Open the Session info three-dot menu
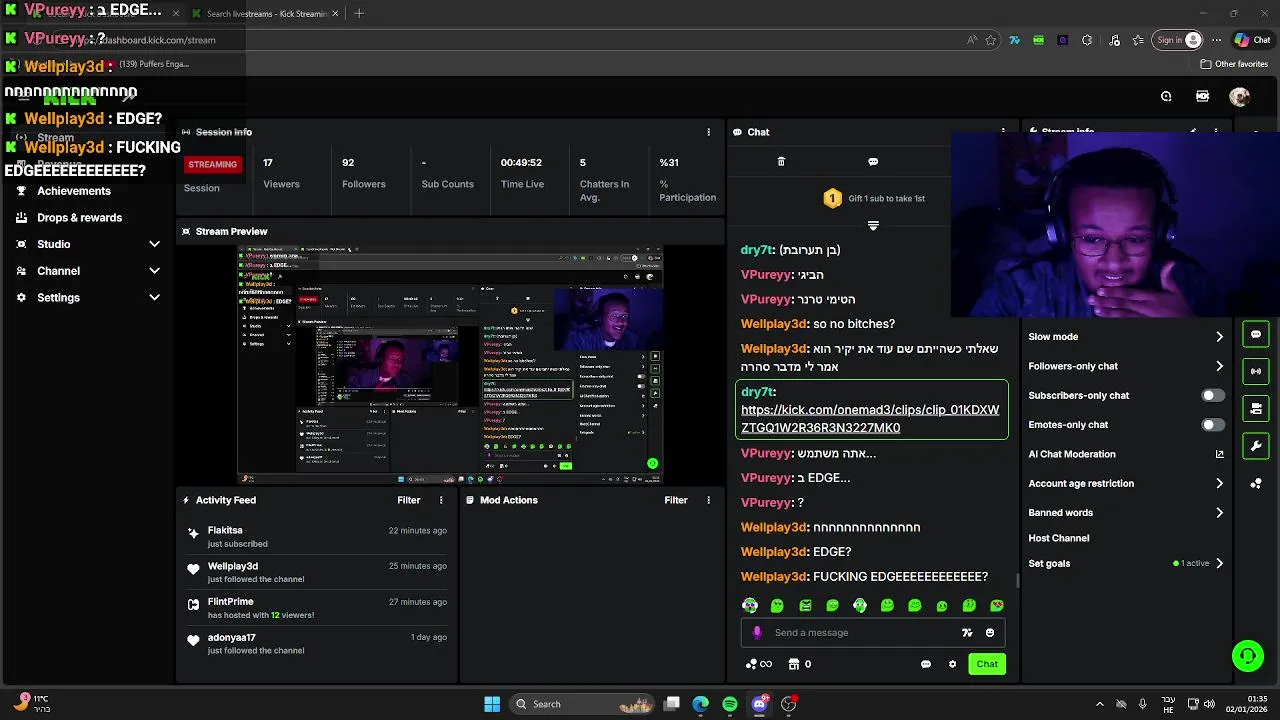This screenshot has width=1280, height=720. point(708,132)
